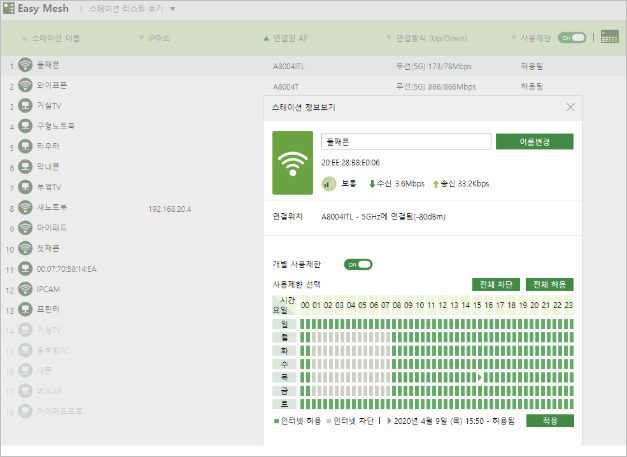Toggle the 개별 사용제한 switch

358,264
